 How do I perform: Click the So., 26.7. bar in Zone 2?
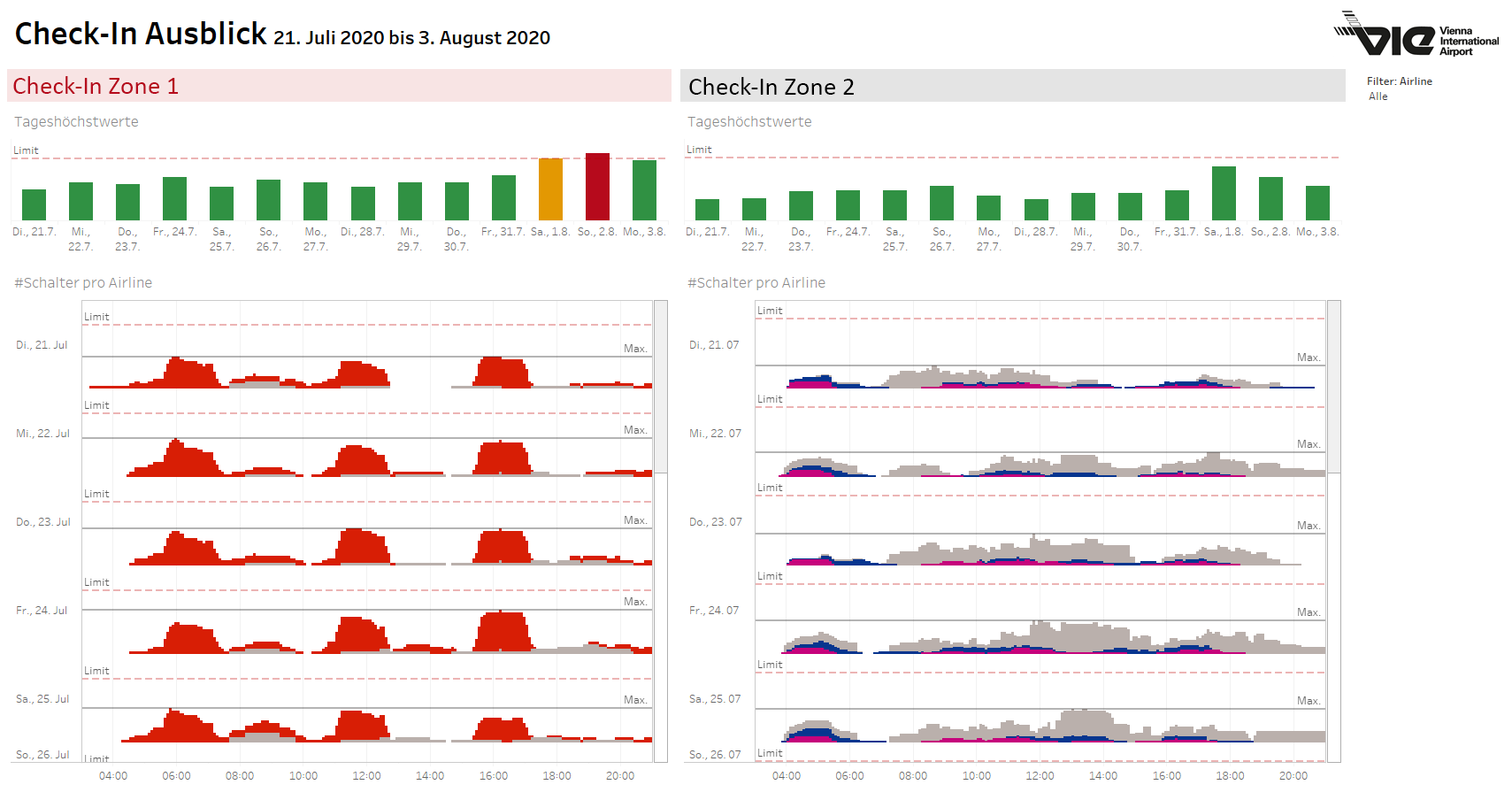click(x=941, y=204)
